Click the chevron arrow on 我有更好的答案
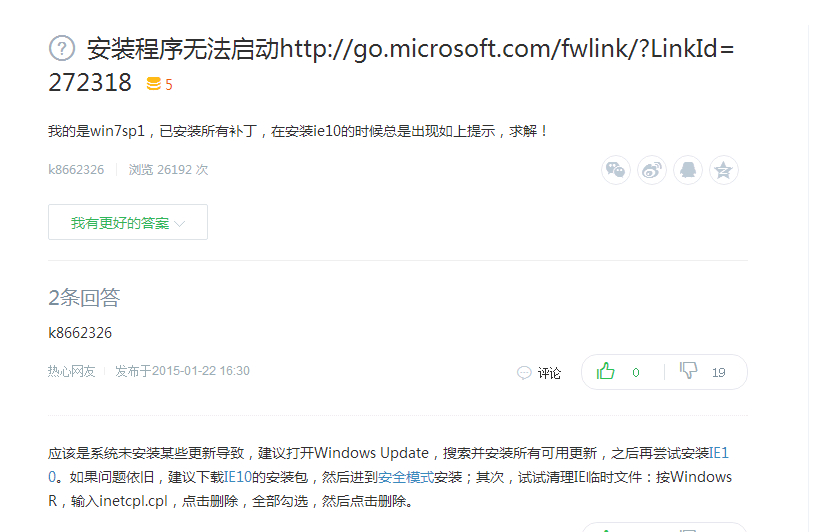840x532 pixels. tap(180, 224)
